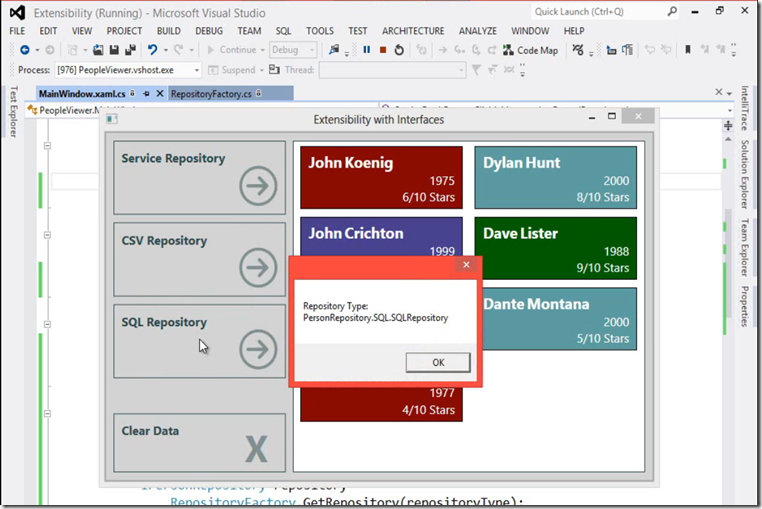Click the Service Repository button
The image size is (762, 509).
[x=199, y=177]
